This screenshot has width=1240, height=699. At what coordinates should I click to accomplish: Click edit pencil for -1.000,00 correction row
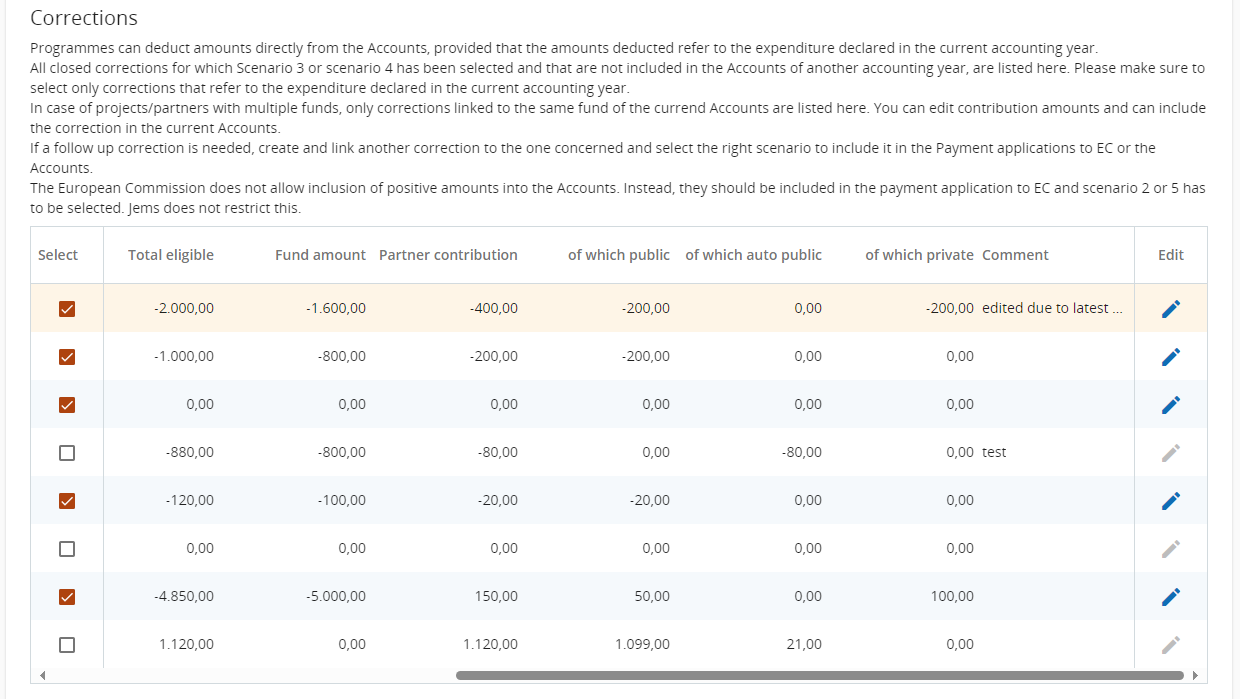(x=1171, y=357)
